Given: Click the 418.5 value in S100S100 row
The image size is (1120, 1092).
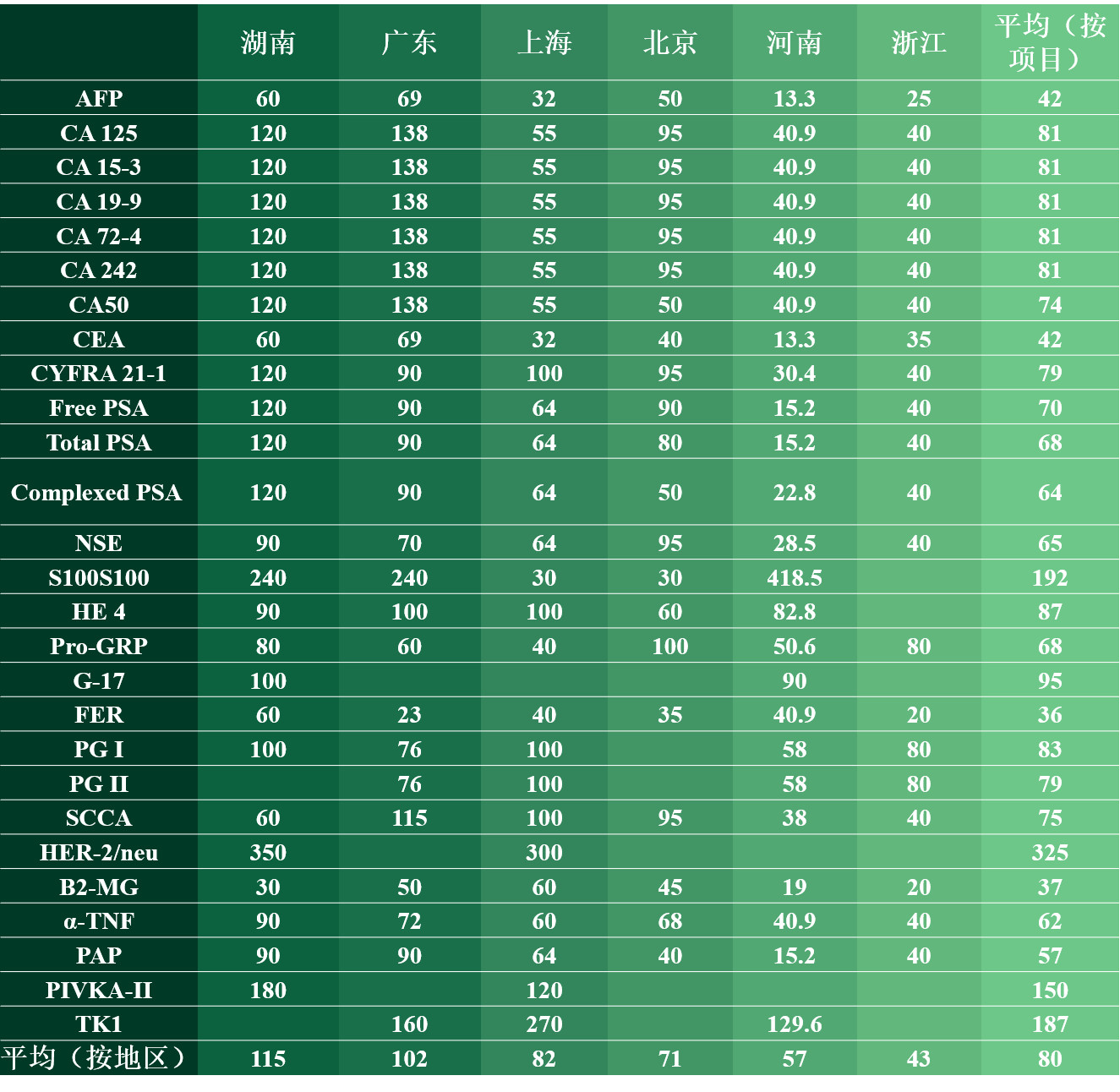Looking at the screenshot, I should (x=794, y=578).
